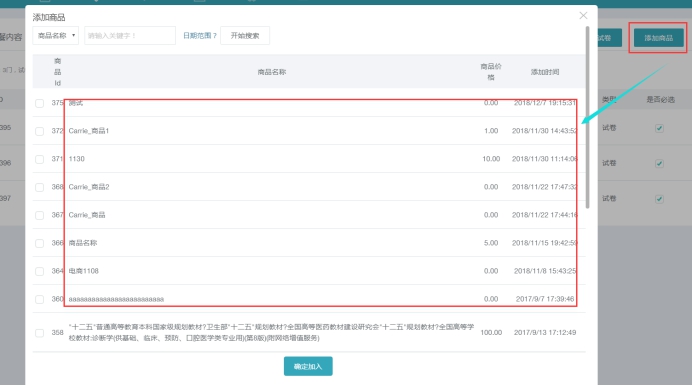692x386 pixels.
Task: Check the box for product 358
Action: coord(40,333)
